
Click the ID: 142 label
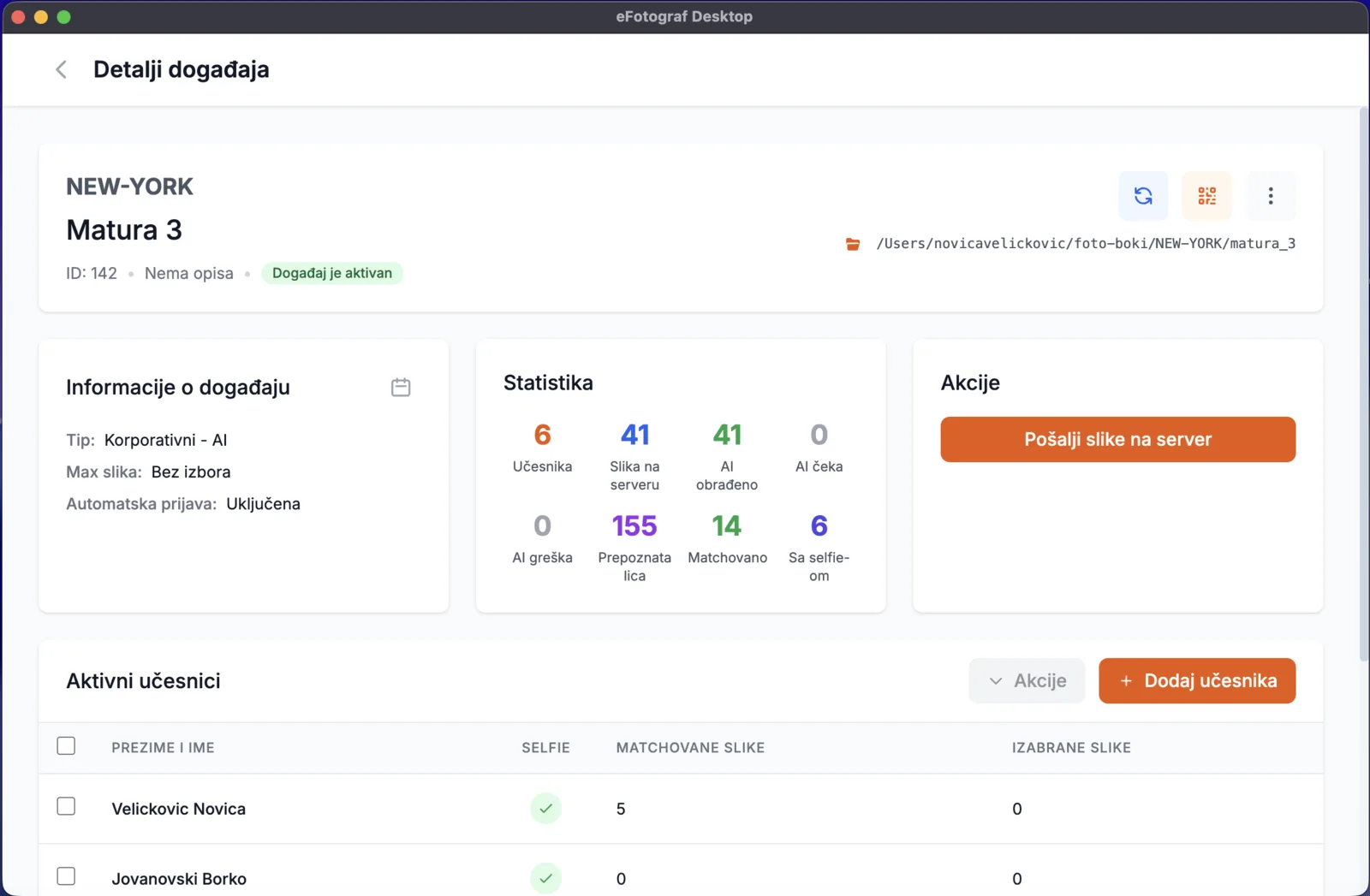pos(92,273)
